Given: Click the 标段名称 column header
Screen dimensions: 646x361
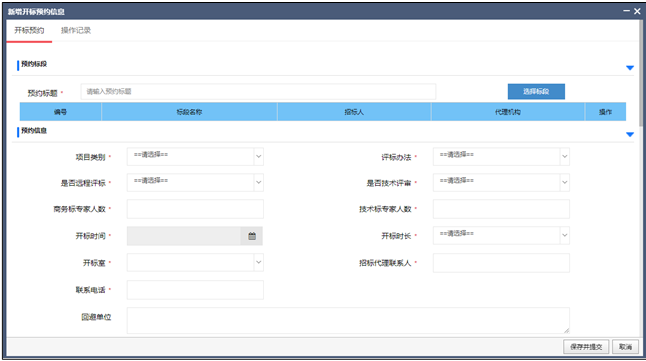Looking at the screenshot, I should 190,112.
